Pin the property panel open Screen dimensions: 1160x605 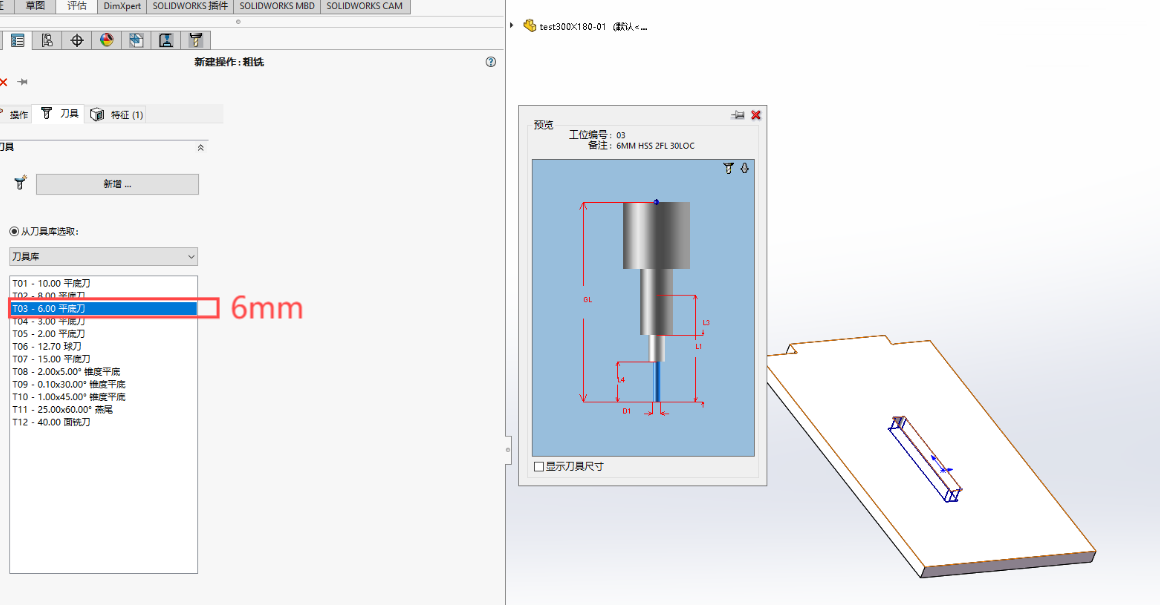[x=22, y=82]
